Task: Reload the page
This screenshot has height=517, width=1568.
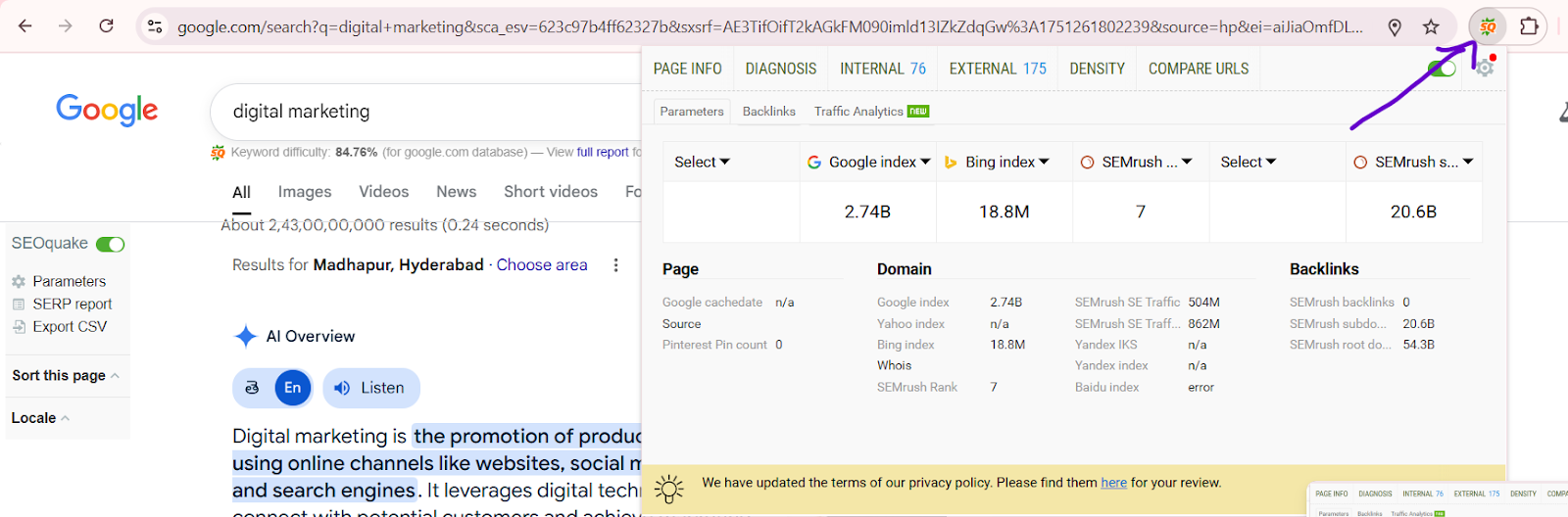Action: pos(106,26)
